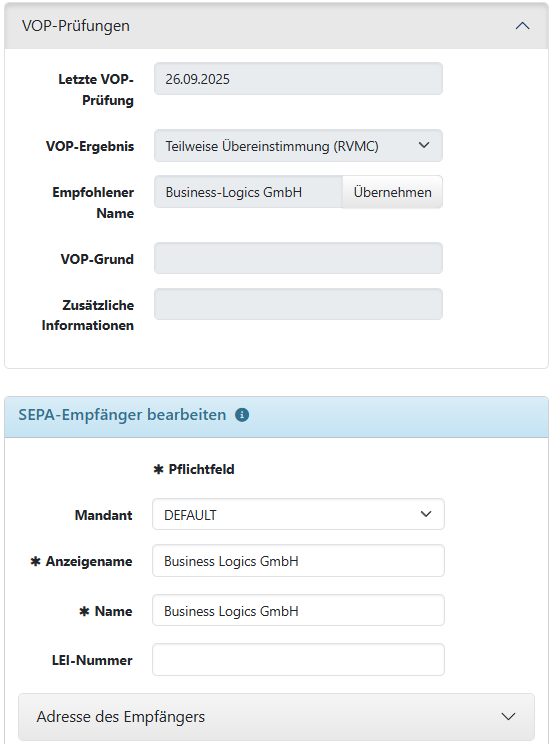Click the Anzeigename input field

click(298, 561)
